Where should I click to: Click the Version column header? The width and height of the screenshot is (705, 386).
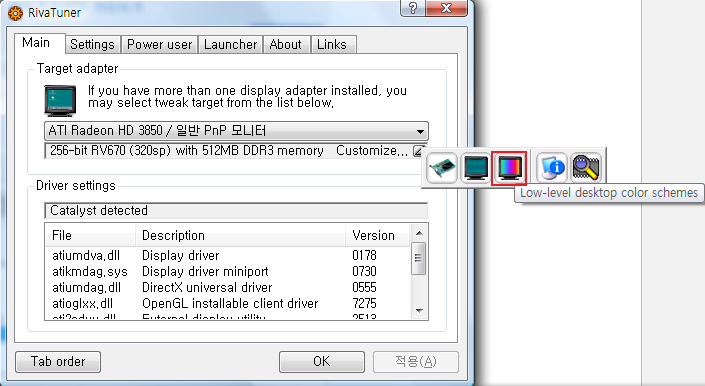(378, 235)
